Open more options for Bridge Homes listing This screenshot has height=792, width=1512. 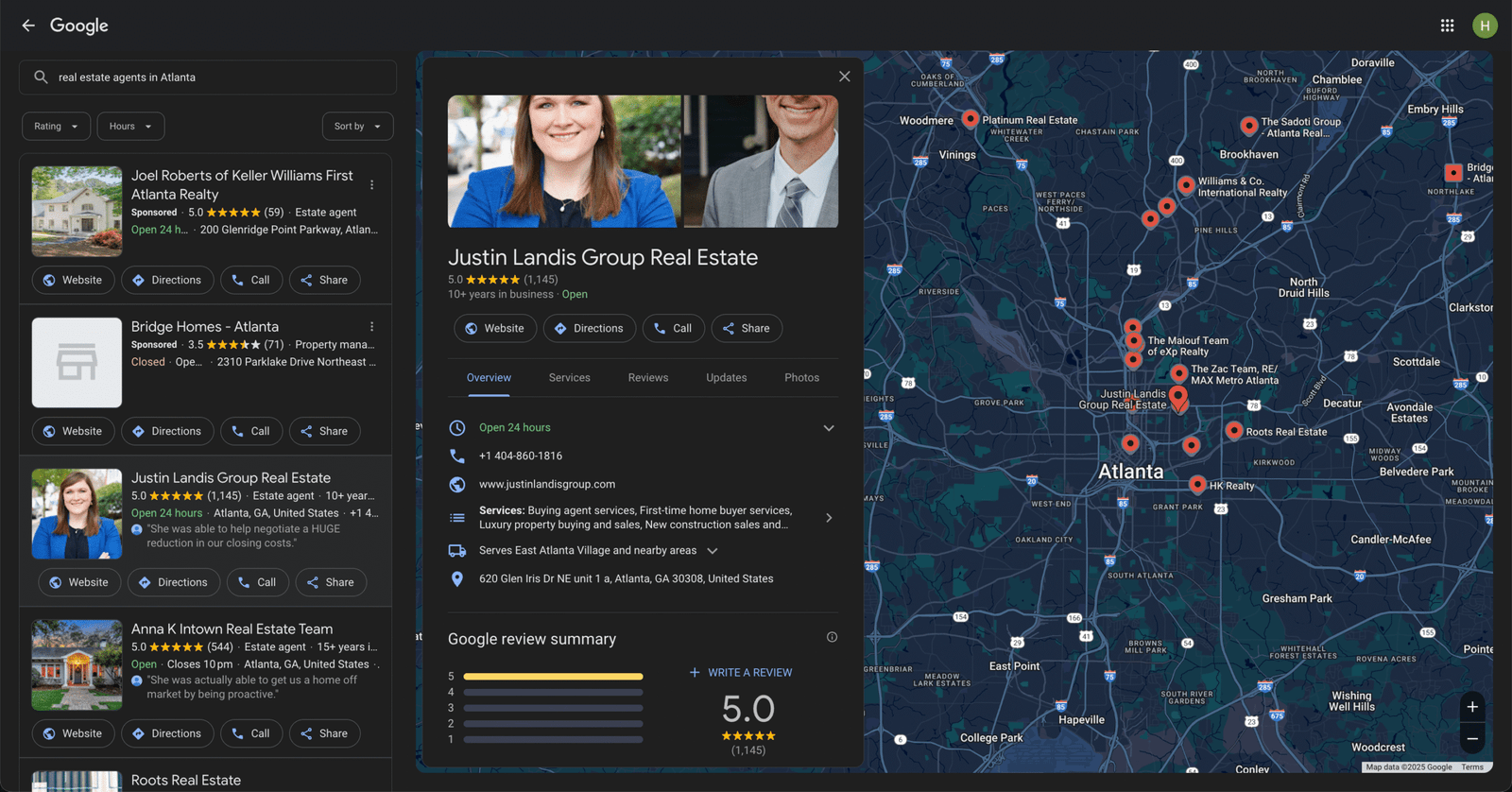point(372,327)
